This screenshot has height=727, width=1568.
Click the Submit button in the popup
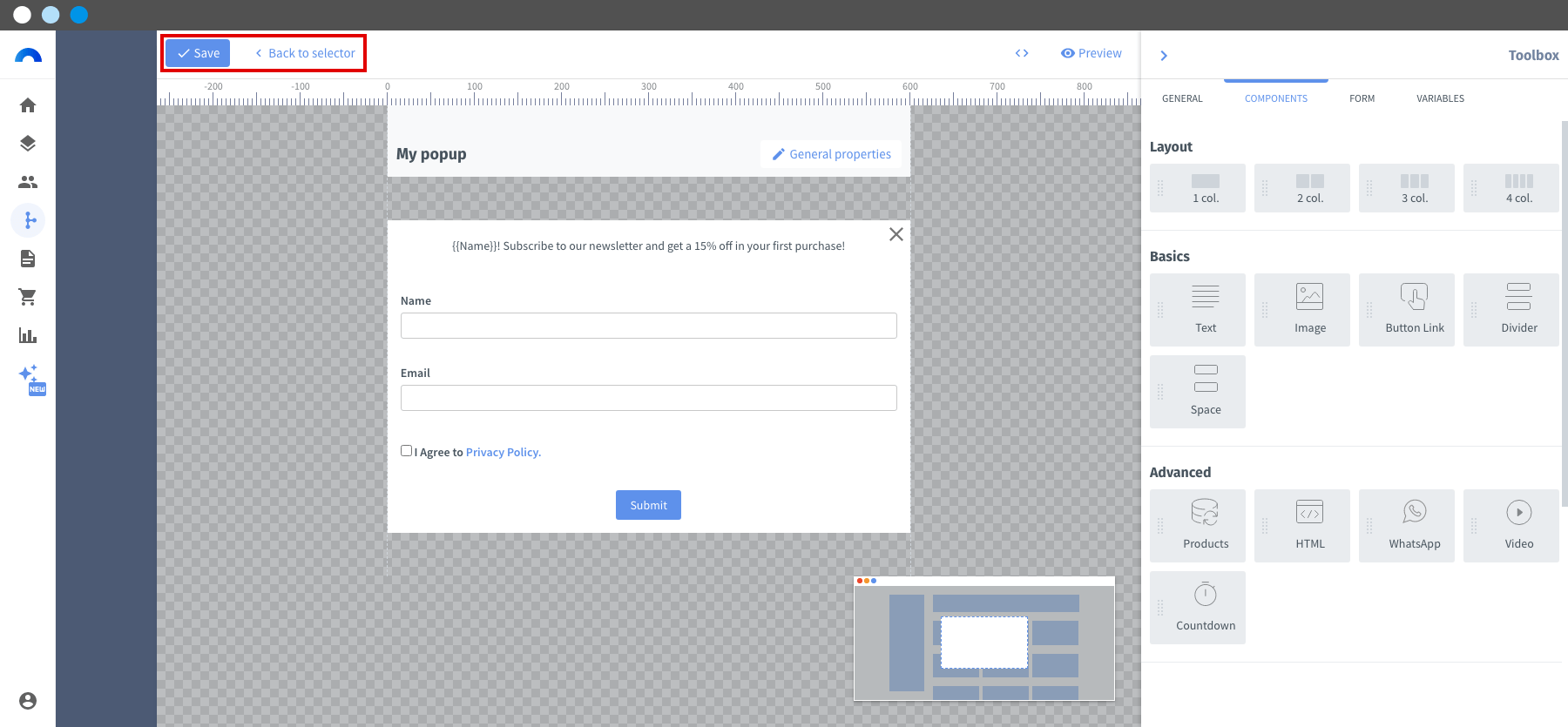[648, 505]
